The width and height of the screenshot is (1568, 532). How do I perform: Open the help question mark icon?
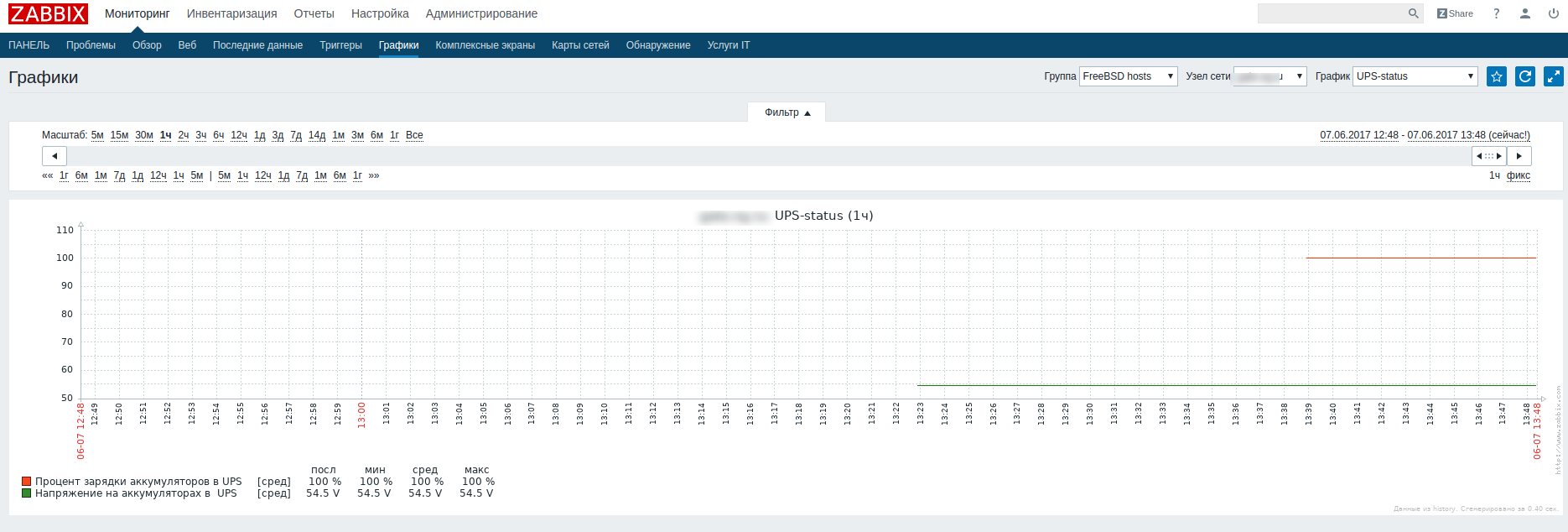coord(1497,13)
